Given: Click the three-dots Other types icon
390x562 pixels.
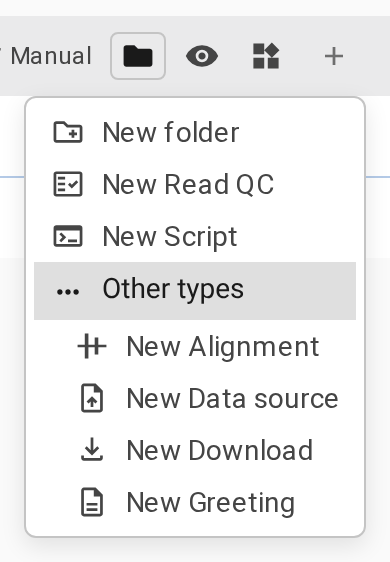Looking at the screenshot, I should click(68, 292).
